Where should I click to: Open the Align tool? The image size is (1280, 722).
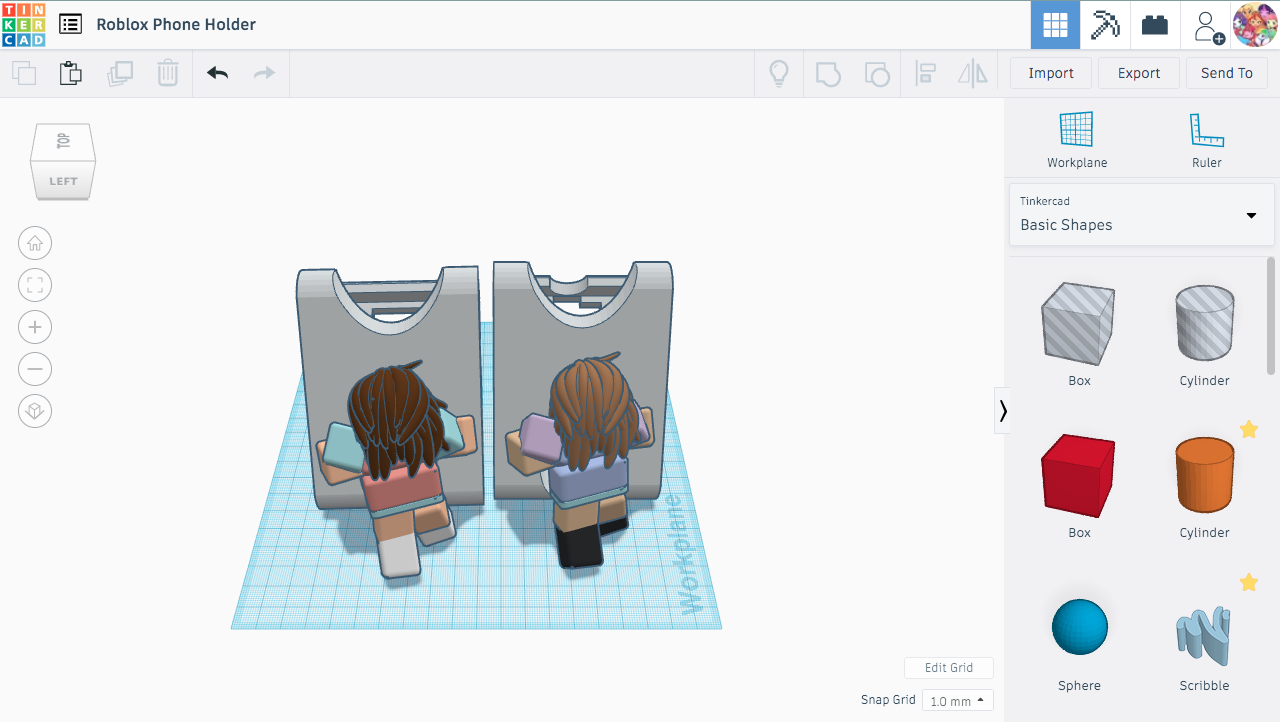click(x=925, y=73)
